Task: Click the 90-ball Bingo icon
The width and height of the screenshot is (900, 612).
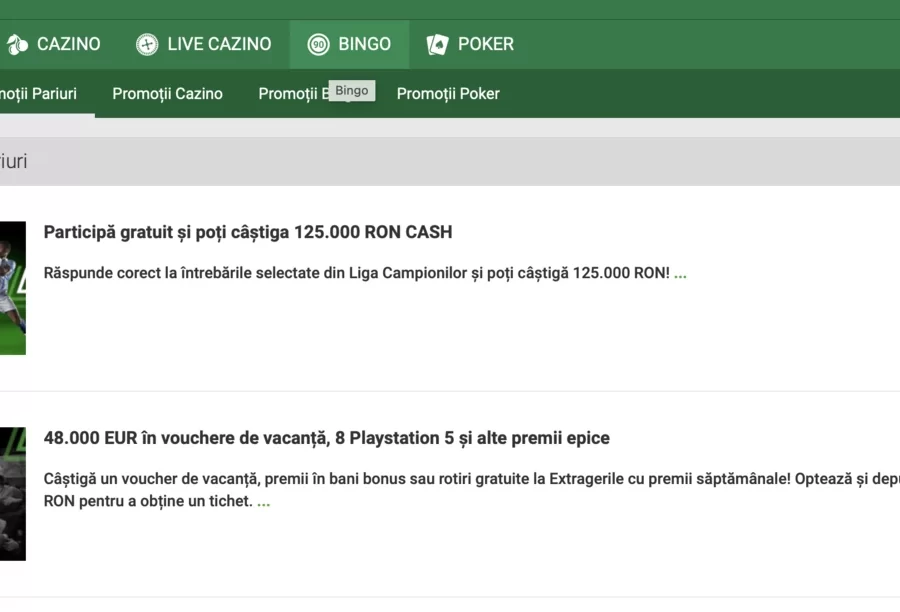Action: (319, 44)
